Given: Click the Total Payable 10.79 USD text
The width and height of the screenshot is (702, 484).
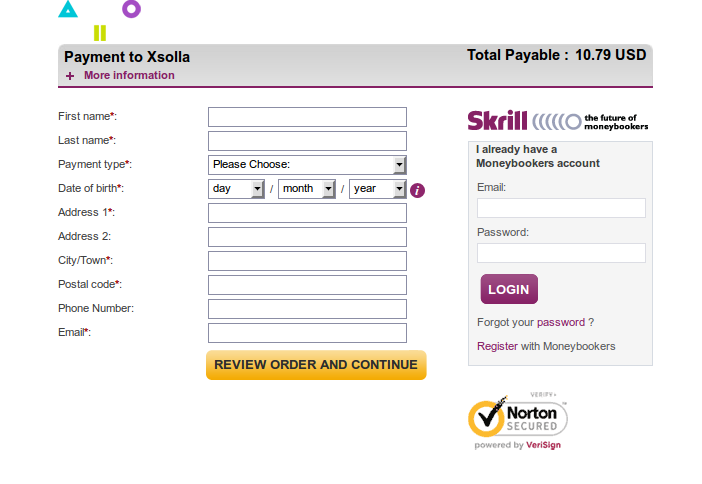Looking at the screenshot, I should tap(556, 55).
